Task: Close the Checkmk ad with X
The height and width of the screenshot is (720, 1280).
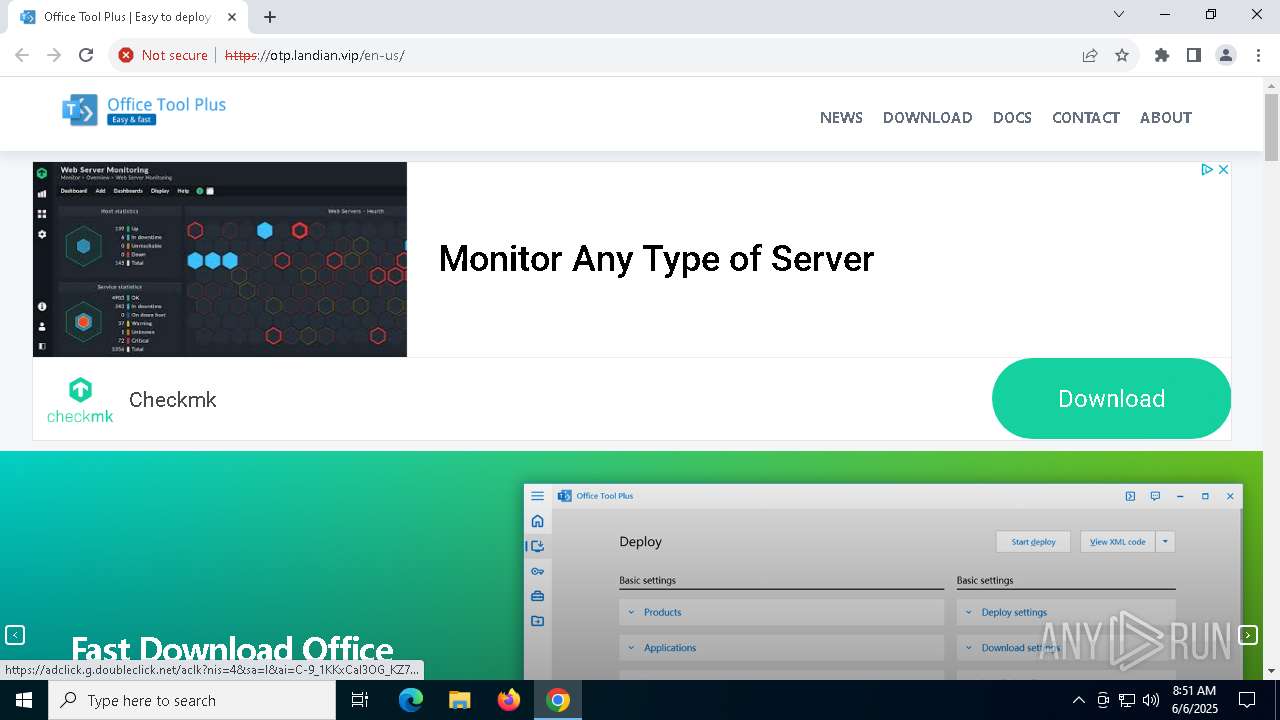Action: 1223,170
